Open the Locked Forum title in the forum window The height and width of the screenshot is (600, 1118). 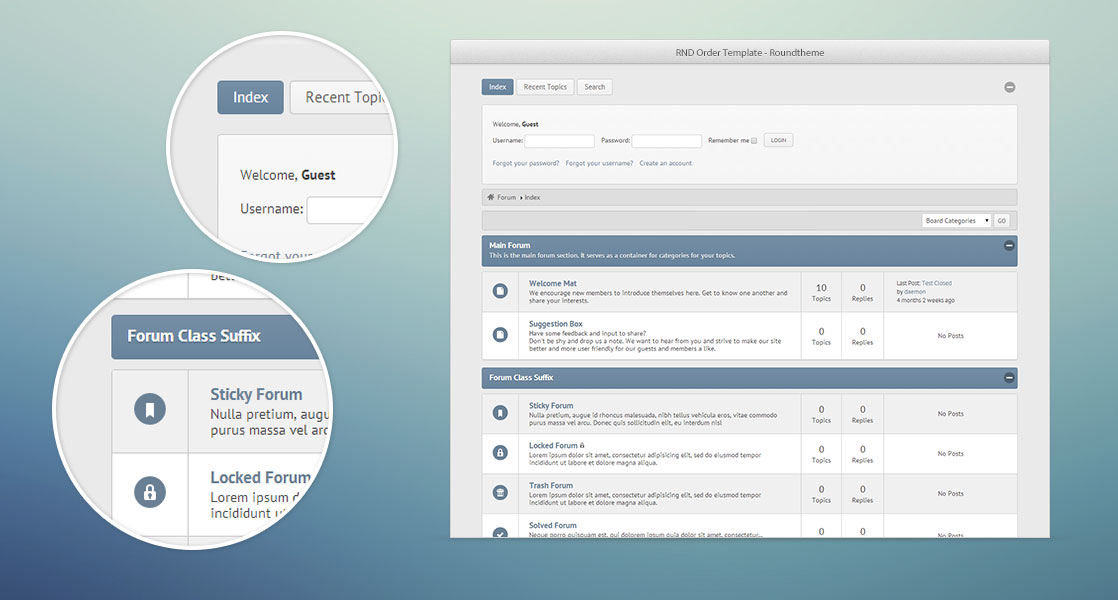pos(553,445)
